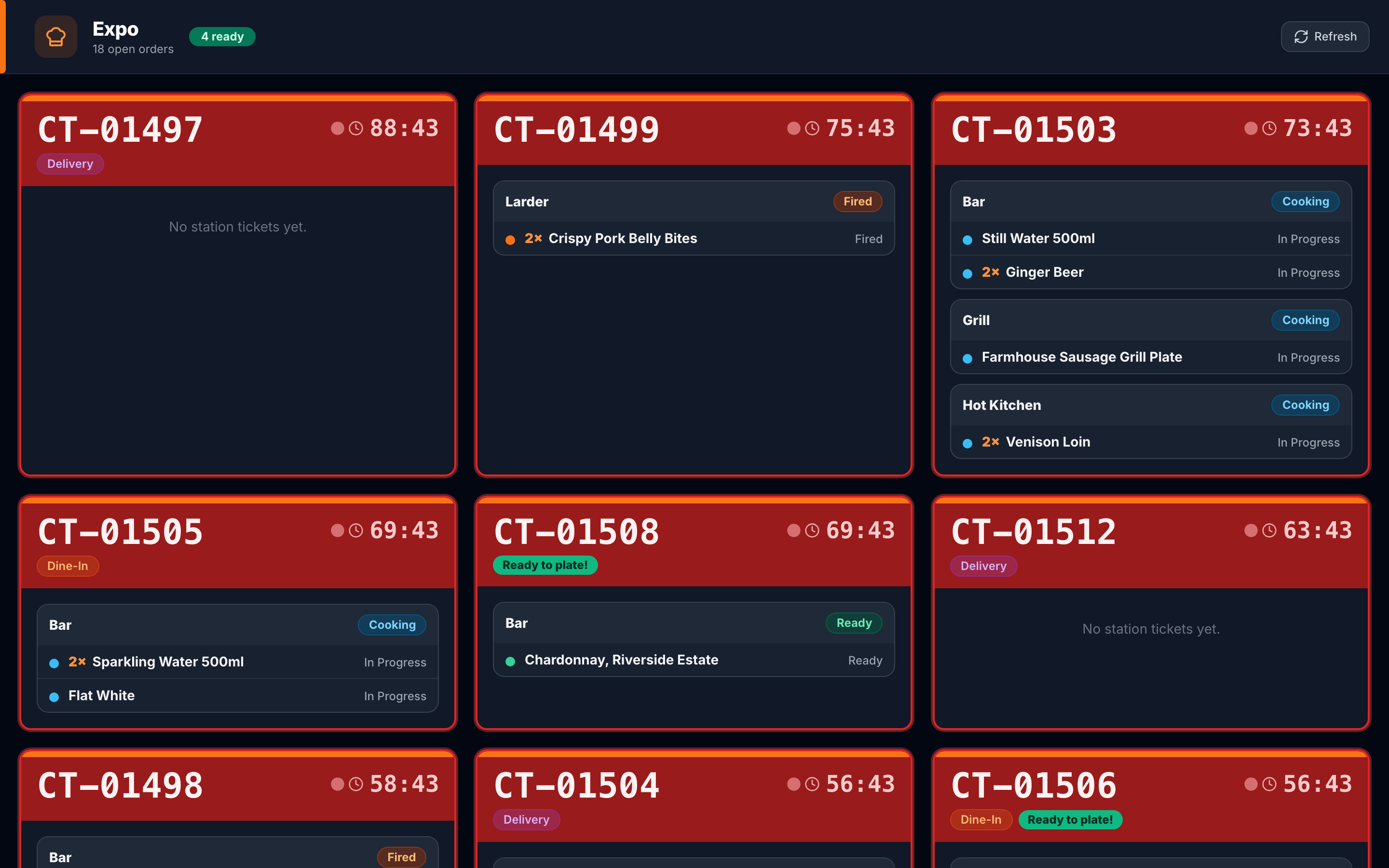Click the clock icon on CT-01506

pyautogui.click(x=1269, y=784)
